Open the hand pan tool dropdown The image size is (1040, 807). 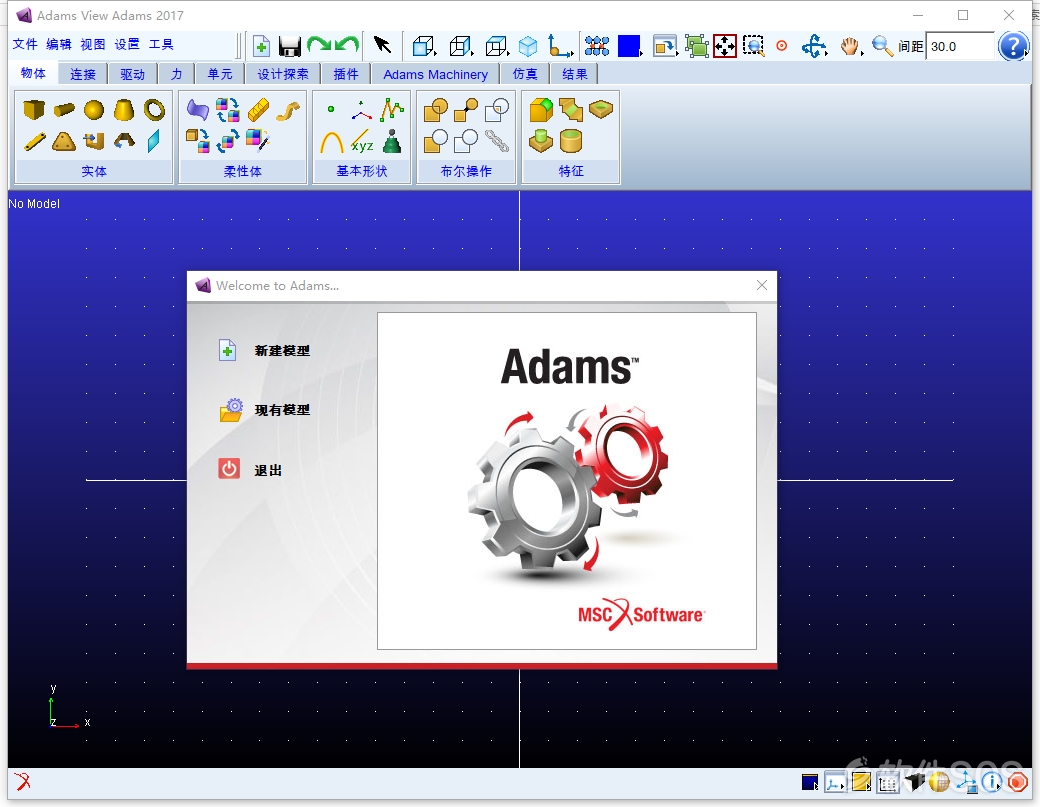(x=851, y=46)
